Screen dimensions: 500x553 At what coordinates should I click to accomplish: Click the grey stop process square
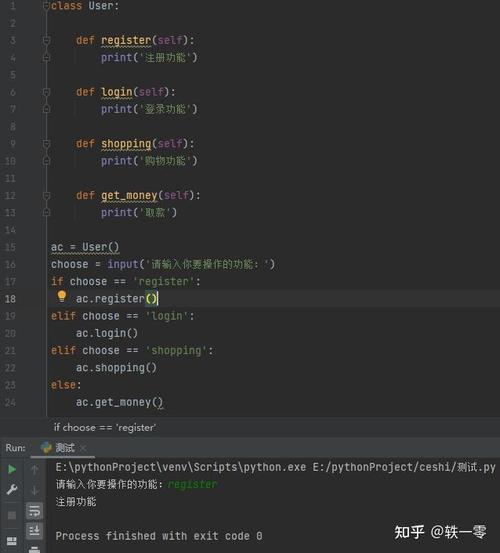point(12,515)
